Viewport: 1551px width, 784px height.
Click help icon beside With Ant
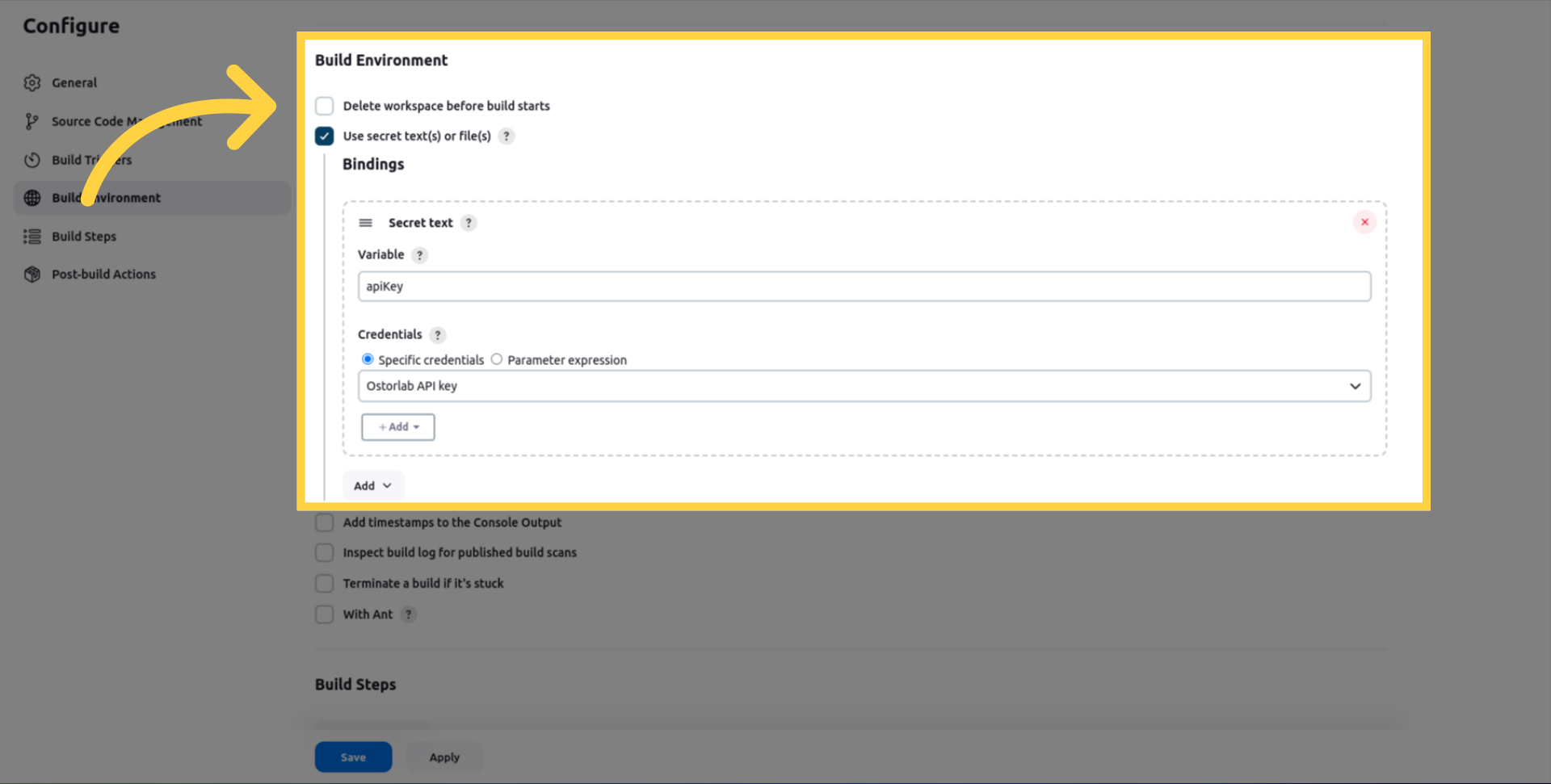coord(409,614)
